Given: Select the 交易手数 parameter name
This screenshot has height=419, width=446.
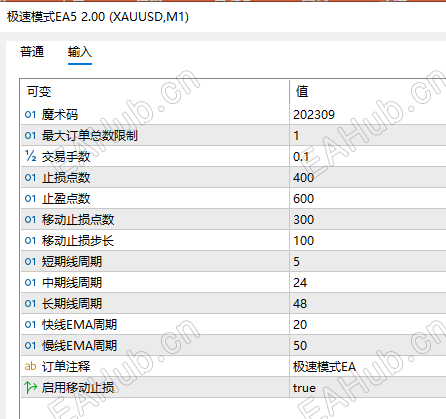Looking at the screenshot, I should point(66,157).
